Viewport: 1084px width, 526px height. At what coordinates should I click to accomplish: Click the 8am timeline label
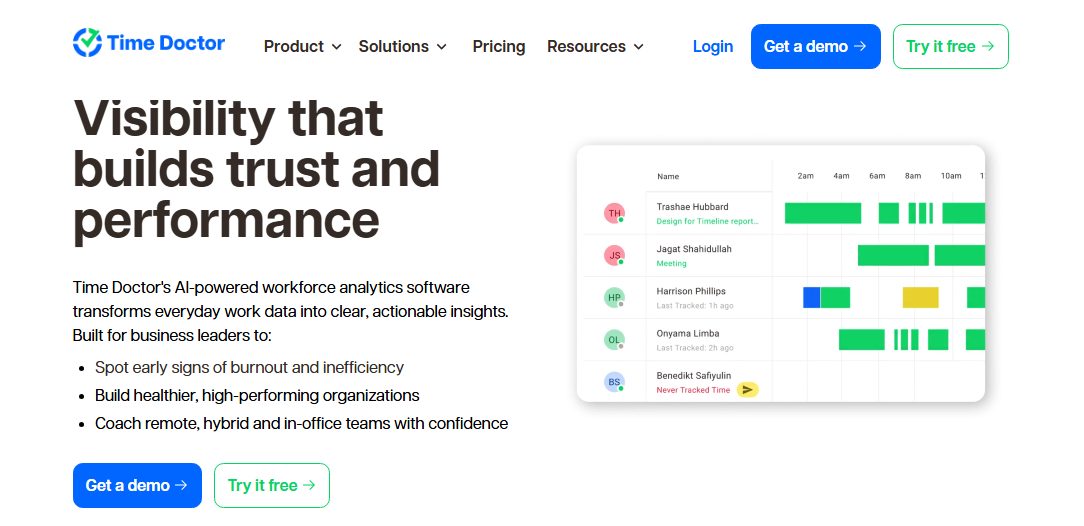913,176
